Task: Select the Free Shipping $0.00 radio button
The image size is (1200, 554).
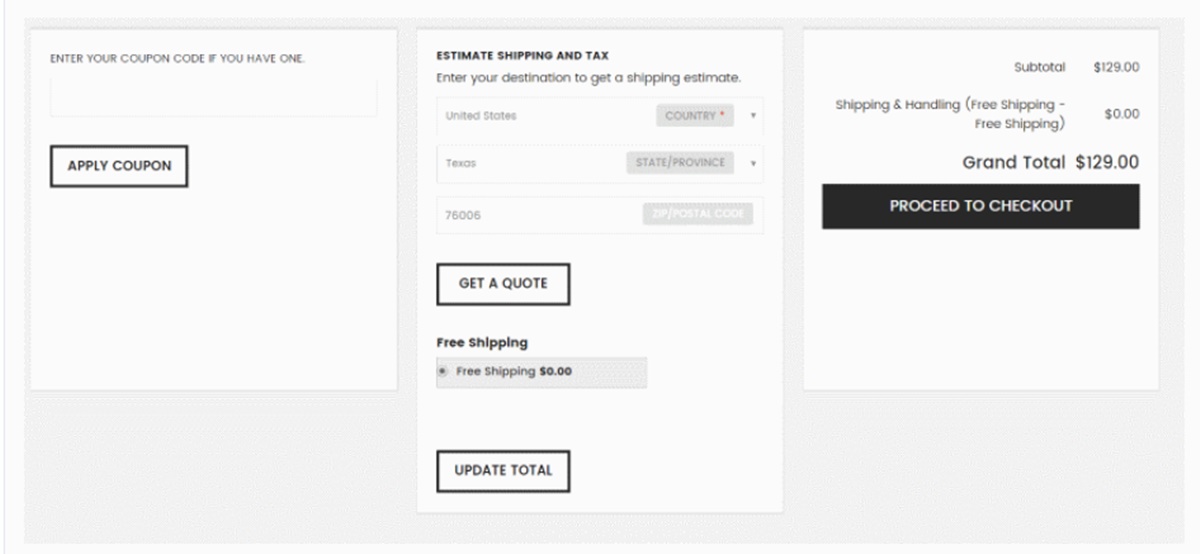Action: [443, 372]
